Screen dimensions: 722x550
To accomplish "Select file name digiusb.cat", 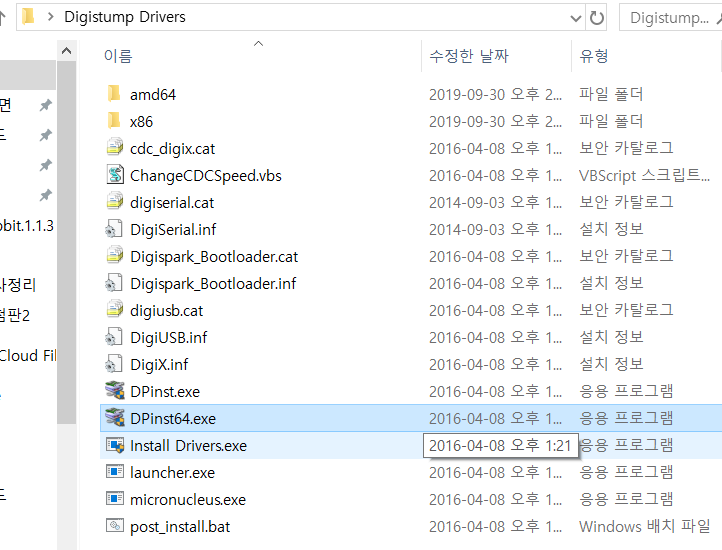I will pyautogui.click(x=166, y=311).
